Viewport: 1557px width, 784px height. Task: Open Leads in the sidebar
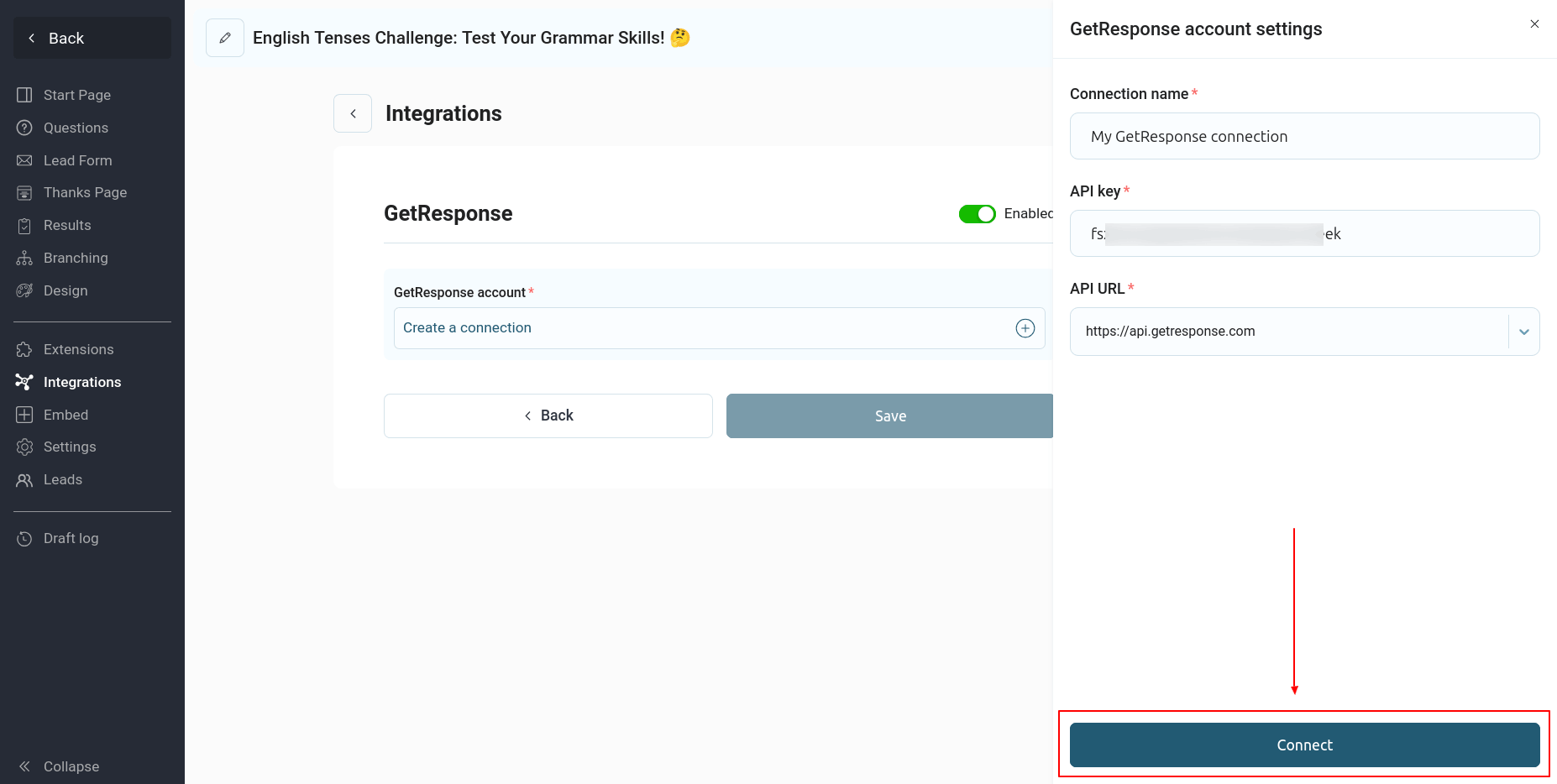(63, 479)
